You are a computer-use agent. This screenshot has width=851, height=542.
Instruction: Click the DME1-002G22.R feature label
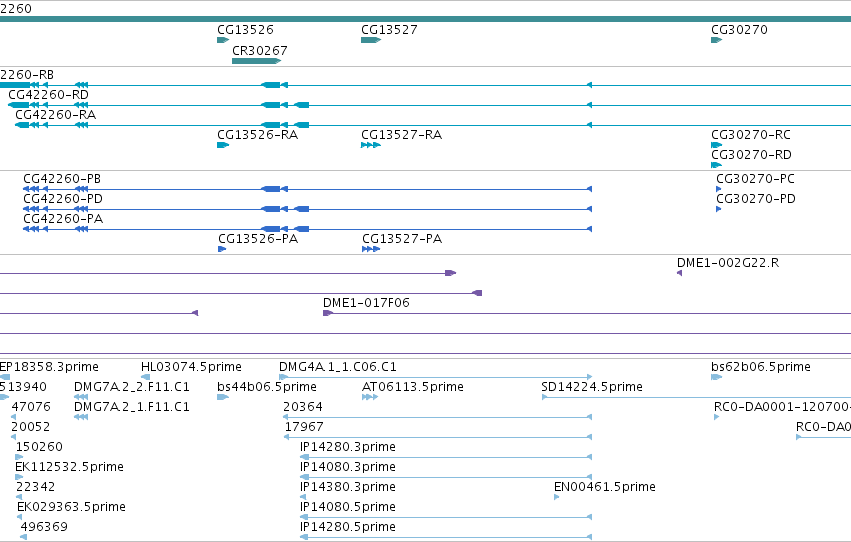coord(728,263)
